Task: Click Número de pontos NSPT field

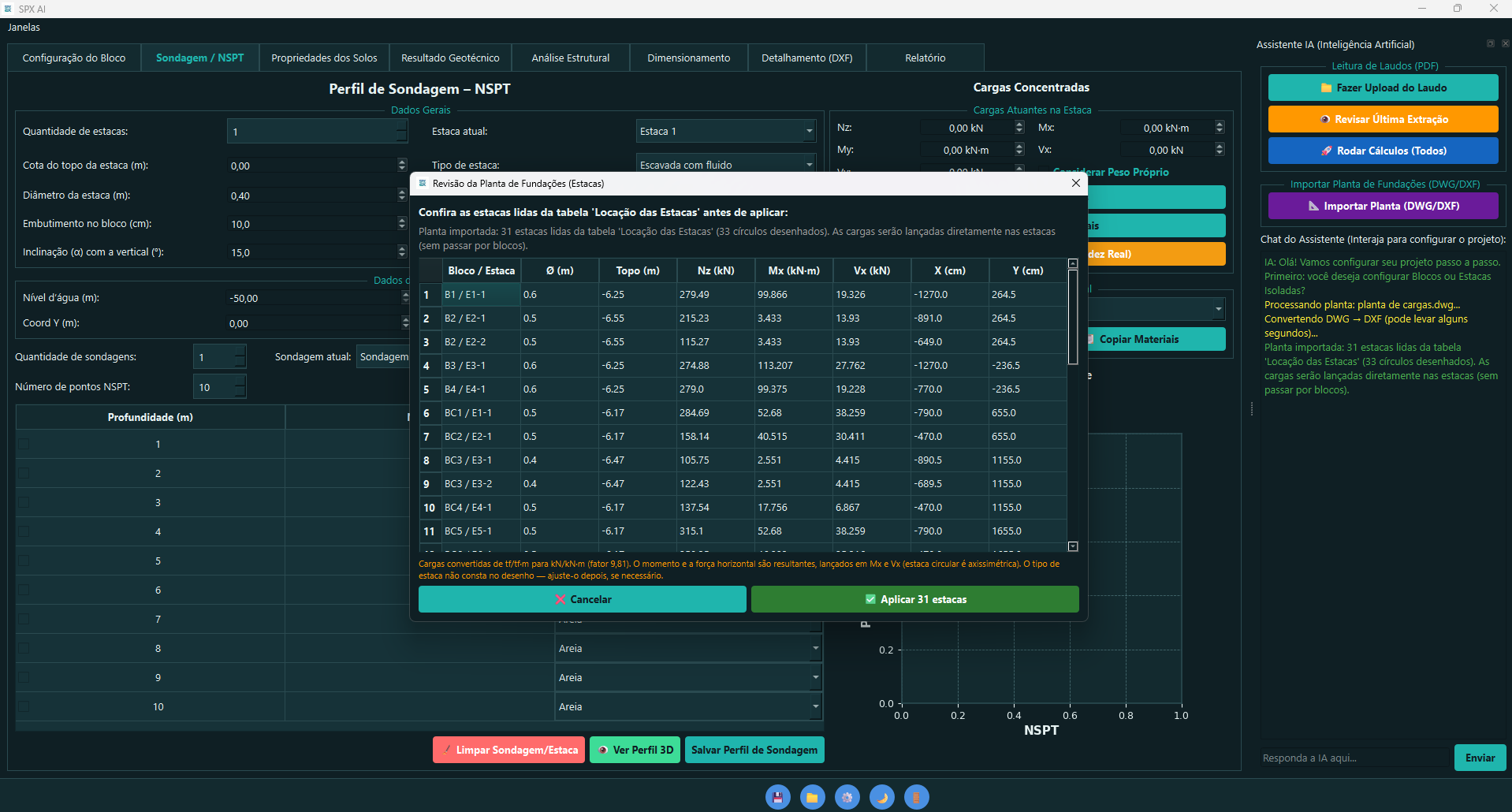Action: [219, 386]
